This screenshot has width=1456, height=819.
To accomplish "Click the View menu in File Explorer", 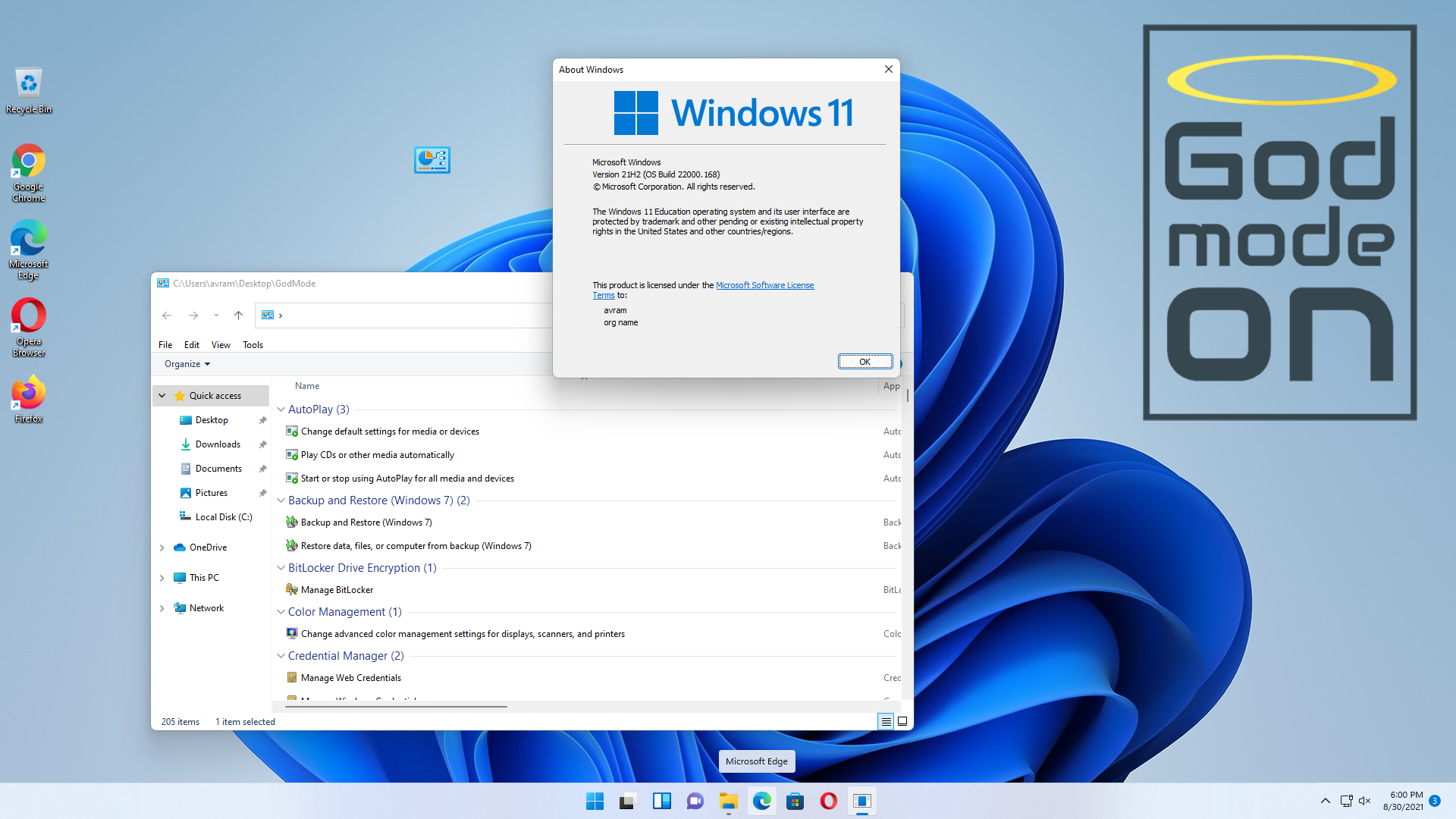I will pos(220,344).
